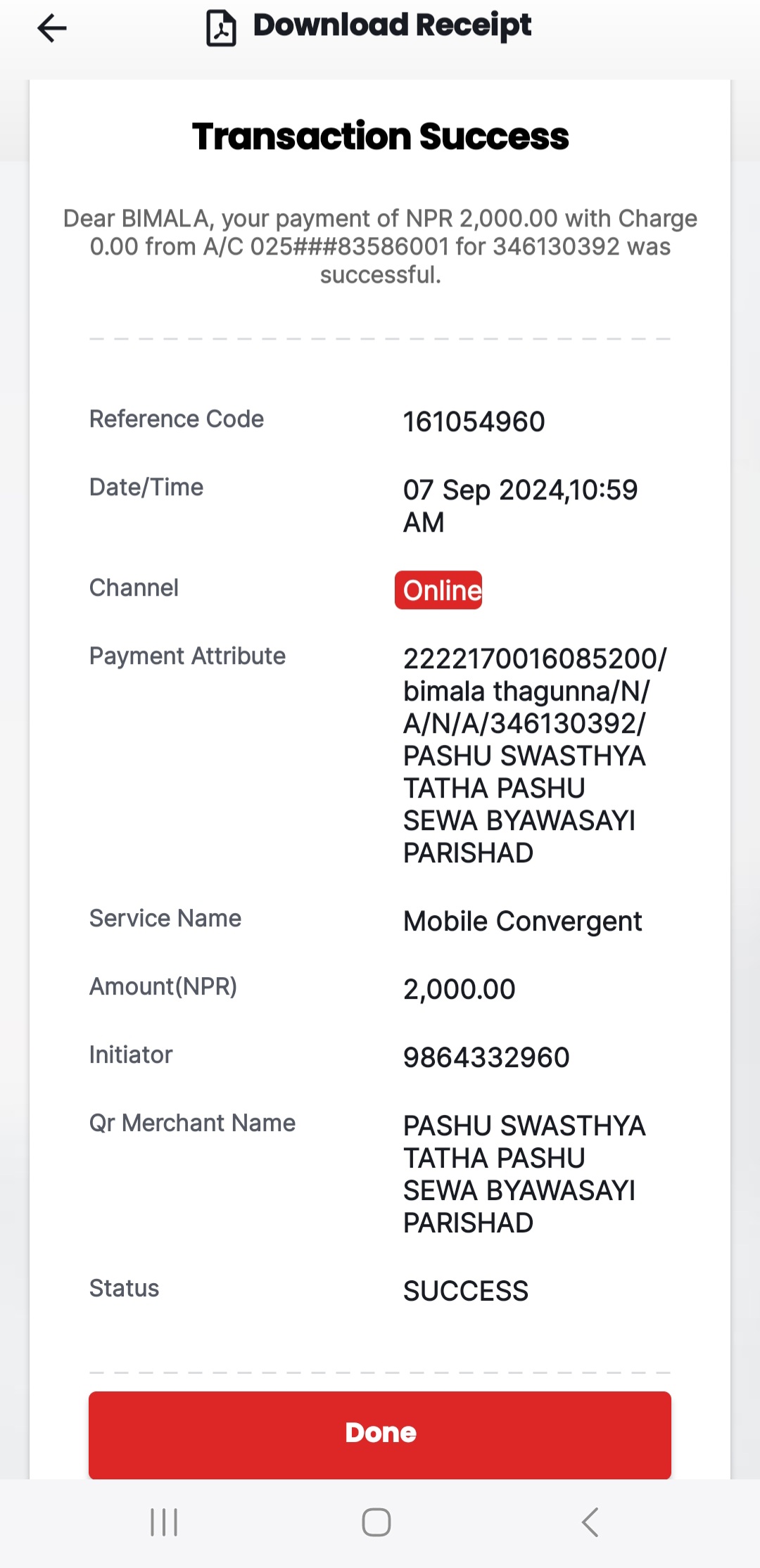The height and width of the screenshot is (1568, 760).
Task: Tap the Transaction Success heading
Action: pos(380,136)
